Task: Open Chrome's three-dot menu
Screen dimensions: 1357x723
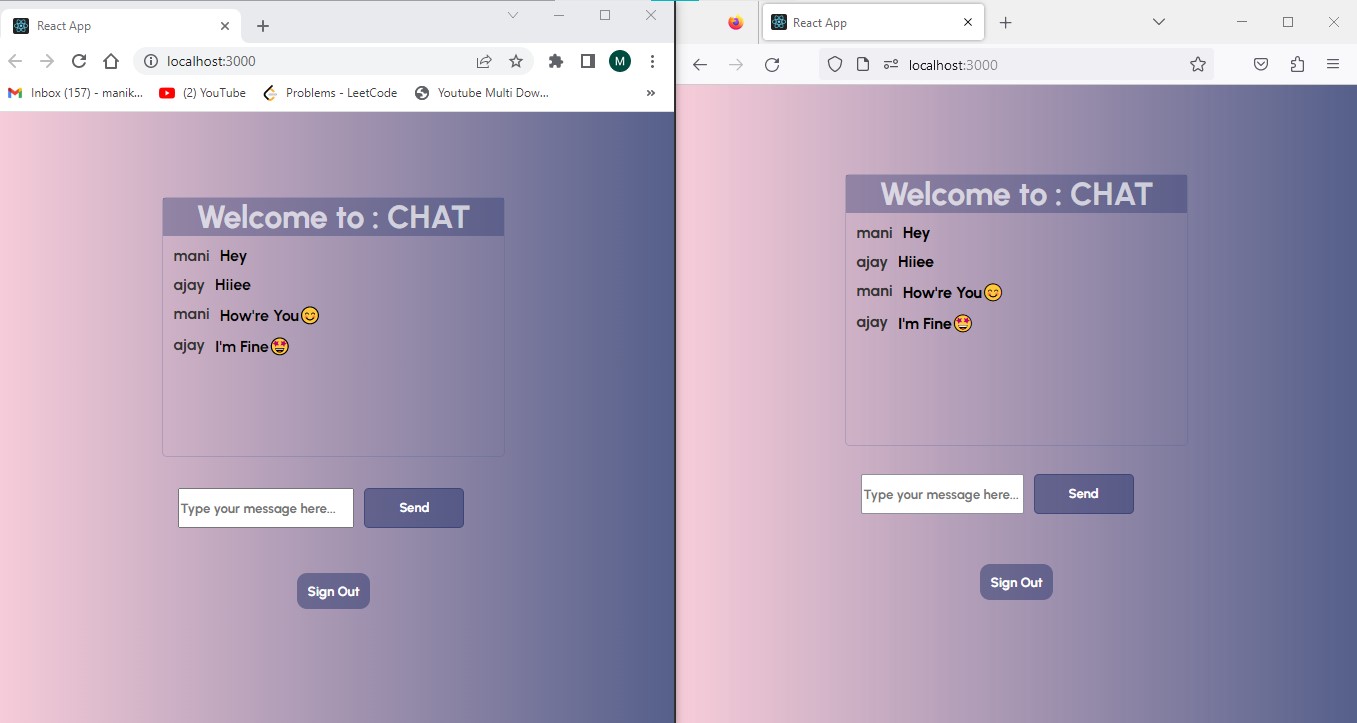Action: tap(652, 60)
